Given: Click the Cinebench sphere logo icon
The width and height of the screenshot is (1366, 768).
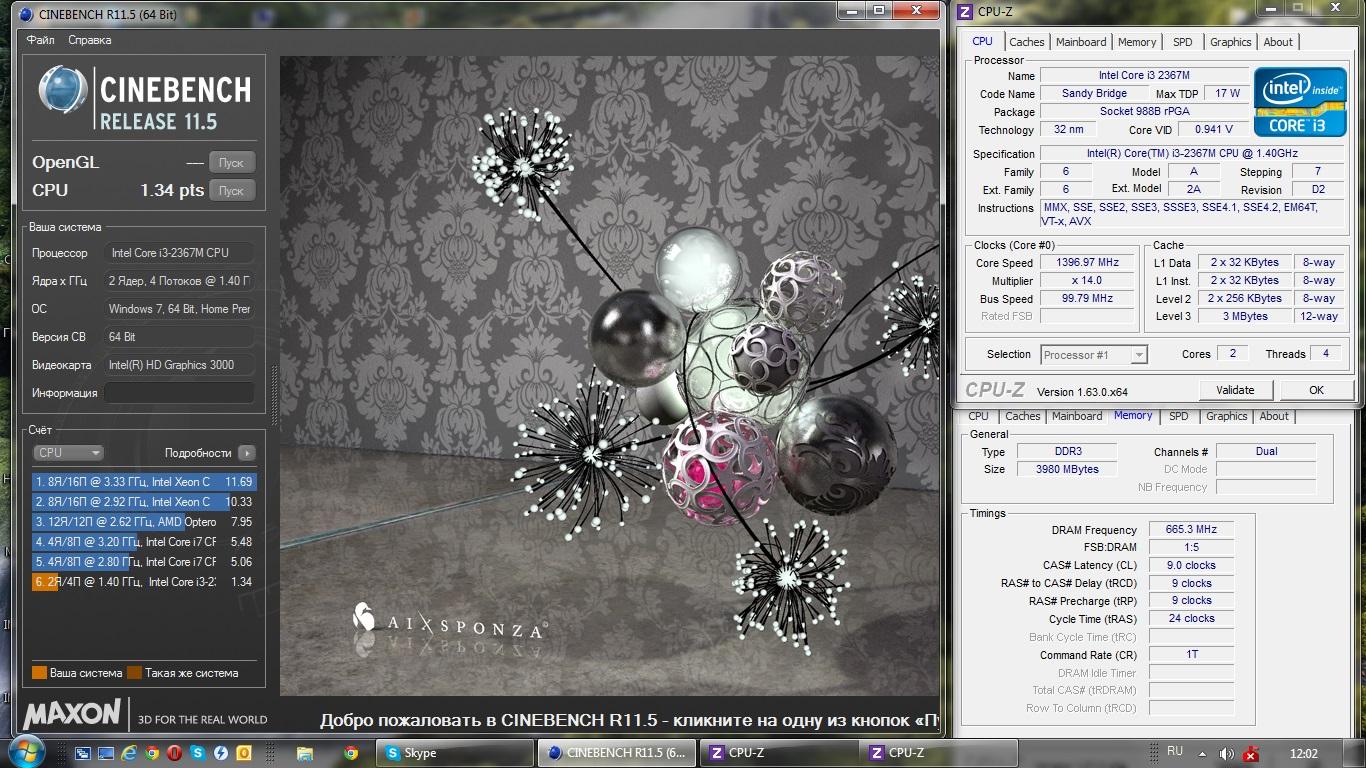Looking at the screenshot, I should coord(64,91).
